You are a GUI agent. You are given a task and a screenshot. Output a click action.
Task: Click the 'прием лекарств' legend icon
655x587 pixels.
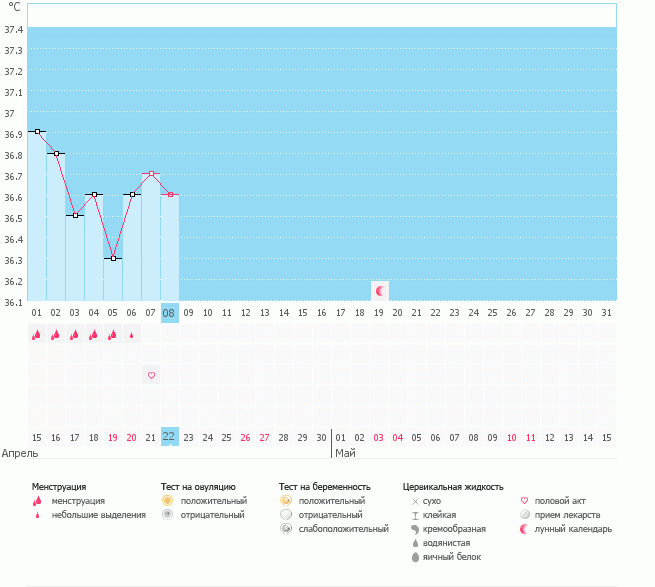pos(526,514)
